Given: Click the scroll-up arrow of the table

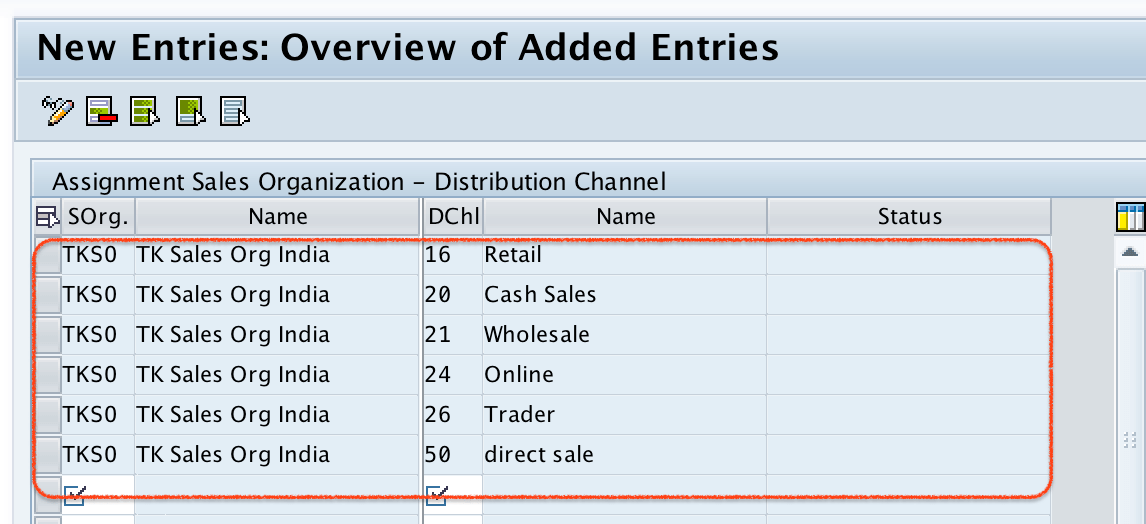Looking at the screenshot, I should click(1130, 252).
